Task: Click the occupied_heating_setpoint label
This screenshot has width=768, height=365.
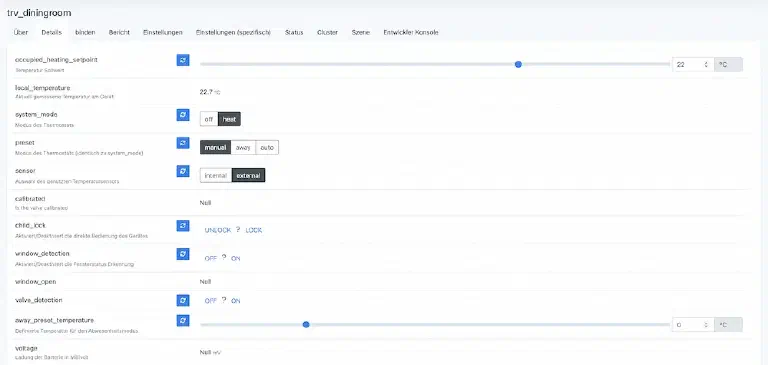Action: click(x=56, y=59)
